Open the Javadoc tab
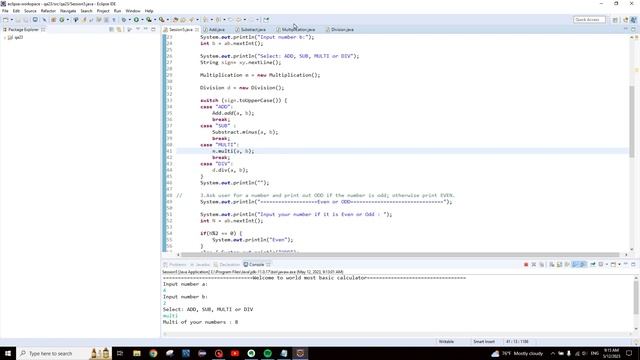This screenshot has width=640, height=360. click(x=200, y=264)
